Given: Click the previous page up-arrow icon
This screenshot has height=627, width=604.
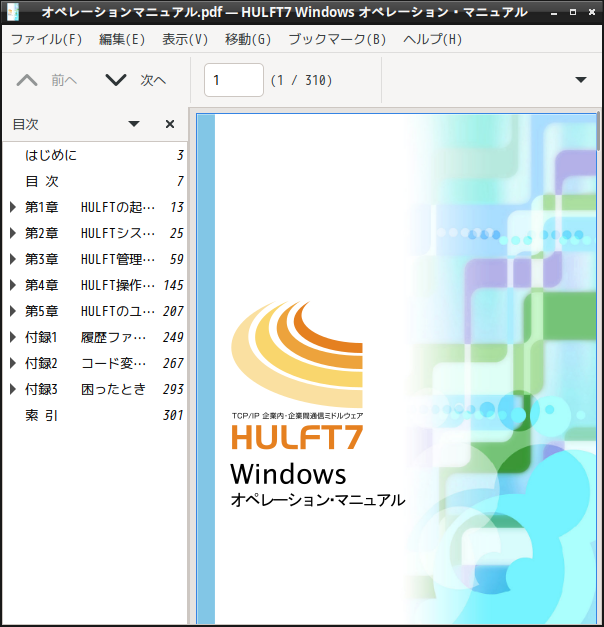Looking at the screenshot, I should 27,80.
